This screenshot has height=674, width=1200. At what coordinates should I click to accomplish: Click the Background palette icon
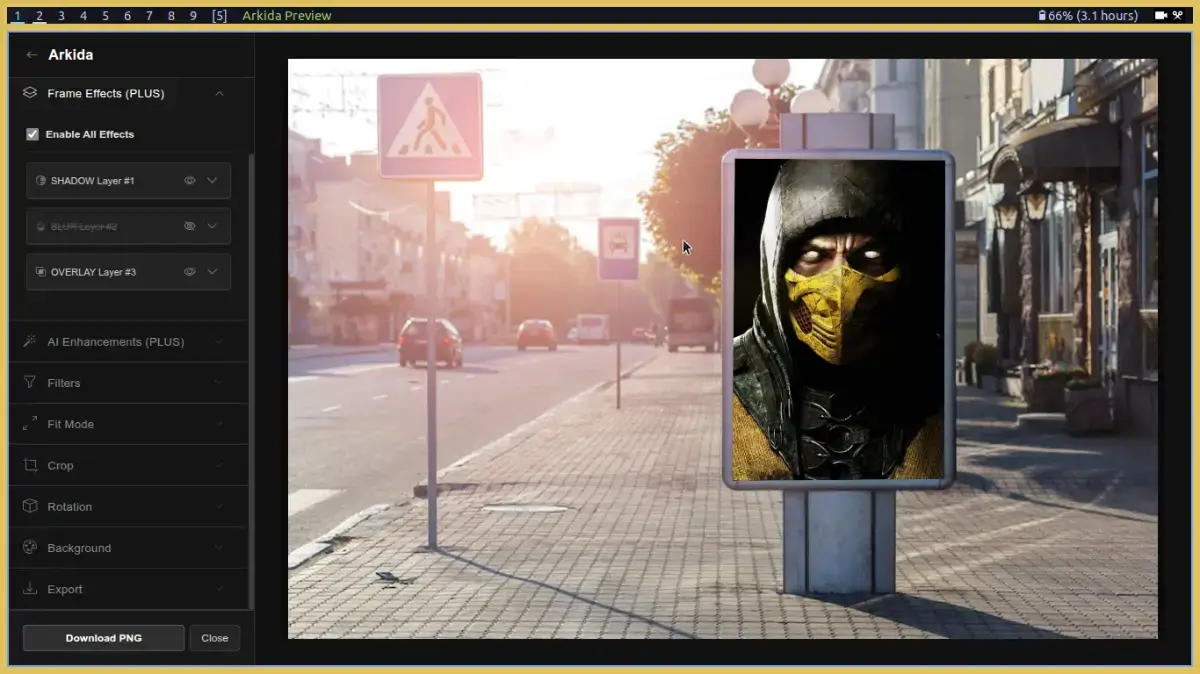pos(30,548)
